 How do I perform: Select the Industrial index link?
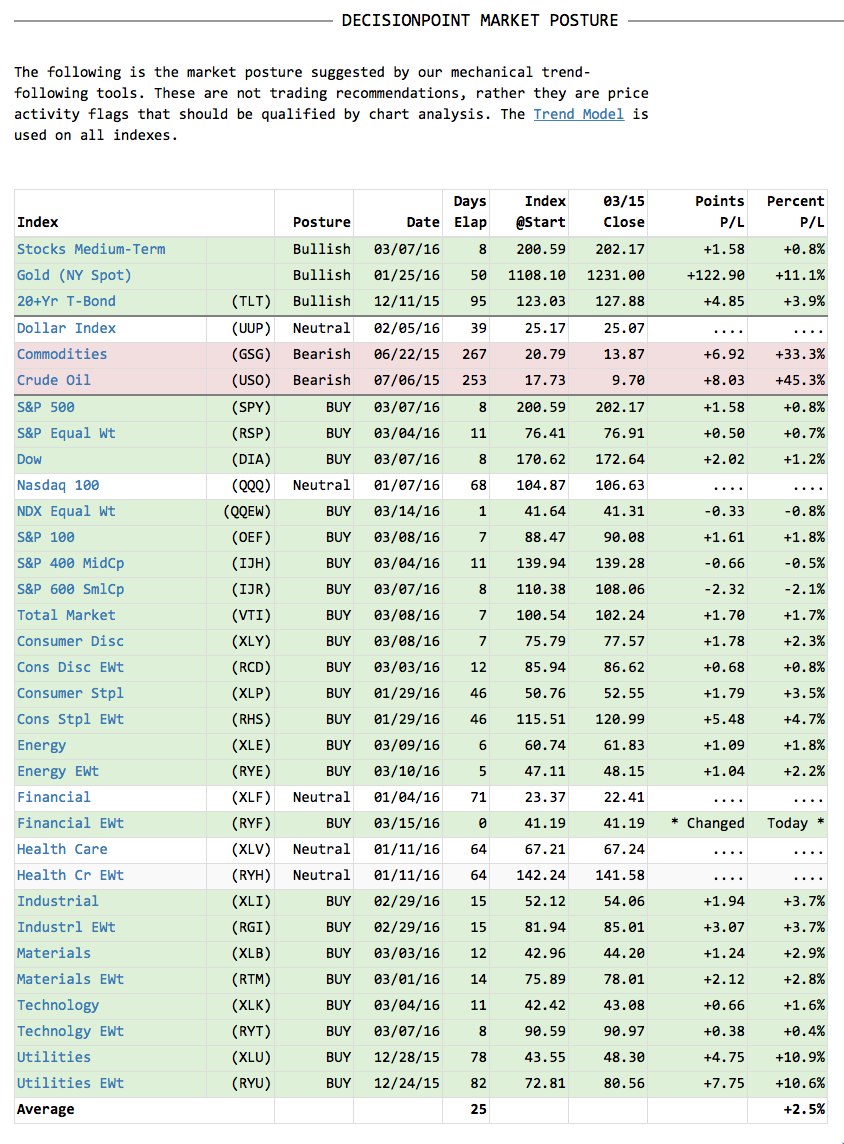tap(58, 901)
